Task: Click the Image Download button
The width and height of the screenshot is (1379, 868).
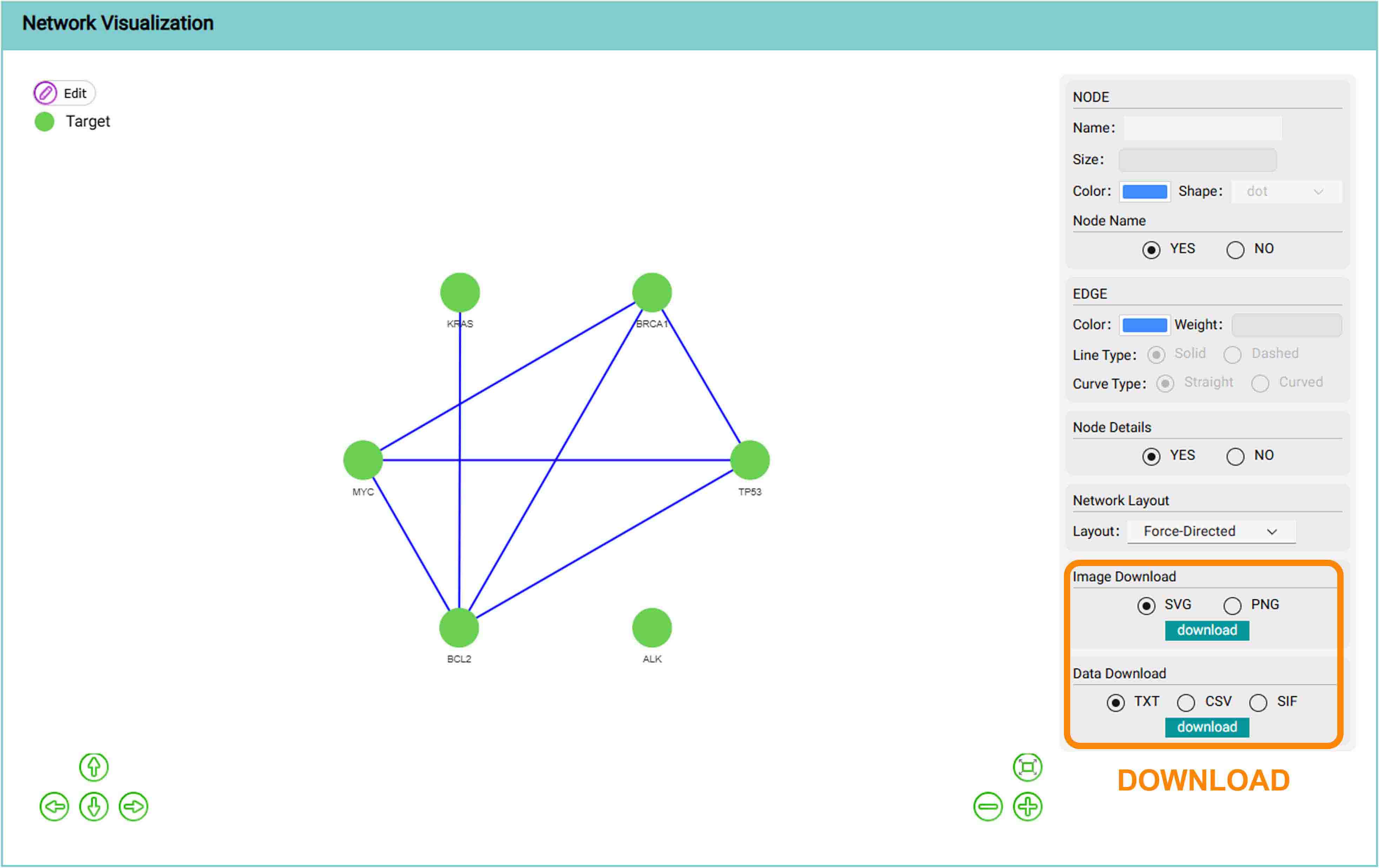Action: pos(1207,630)
